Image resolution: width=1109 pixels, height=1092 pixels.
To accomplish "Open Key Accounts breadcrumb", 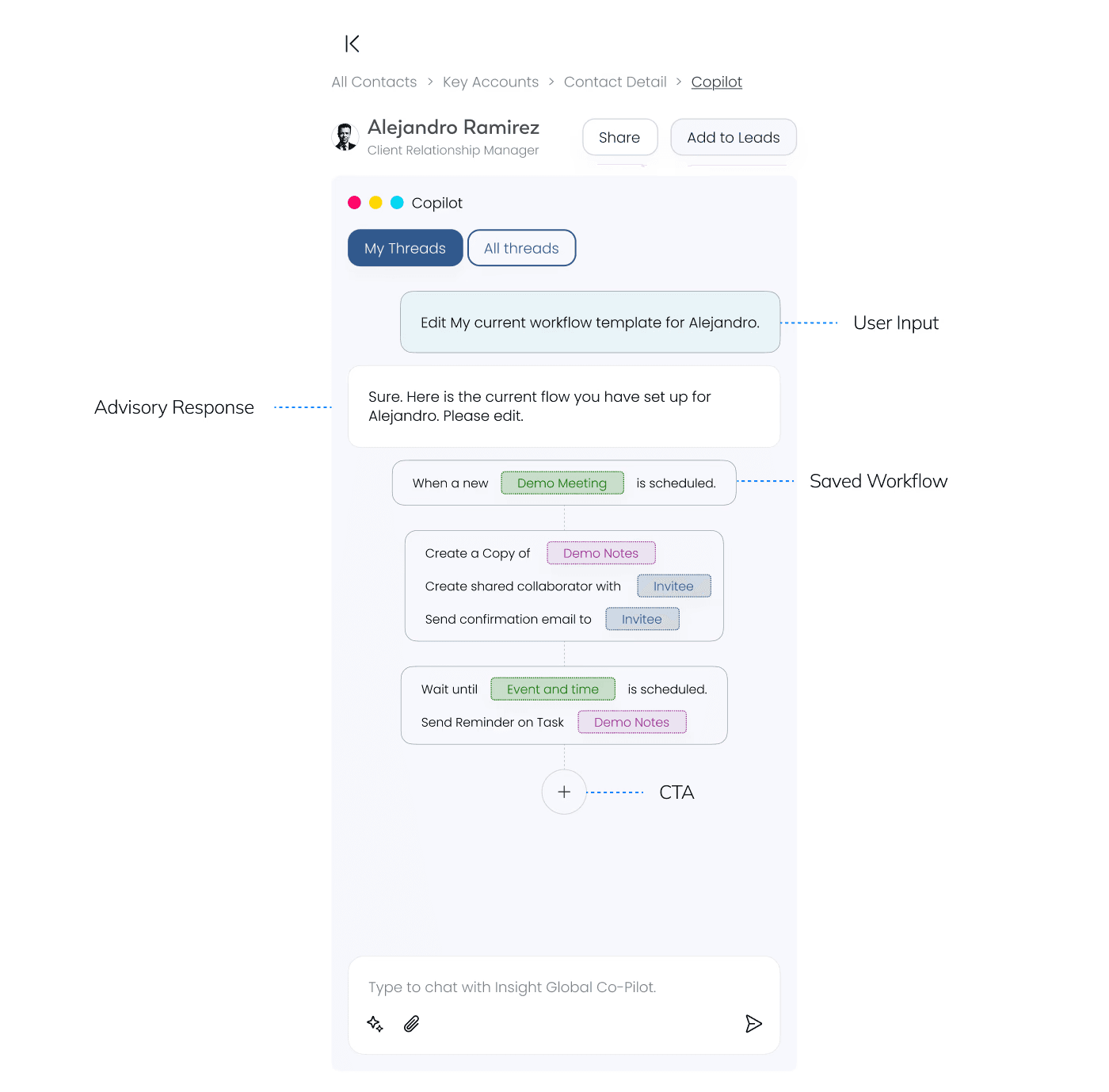I will pos(490,82).
